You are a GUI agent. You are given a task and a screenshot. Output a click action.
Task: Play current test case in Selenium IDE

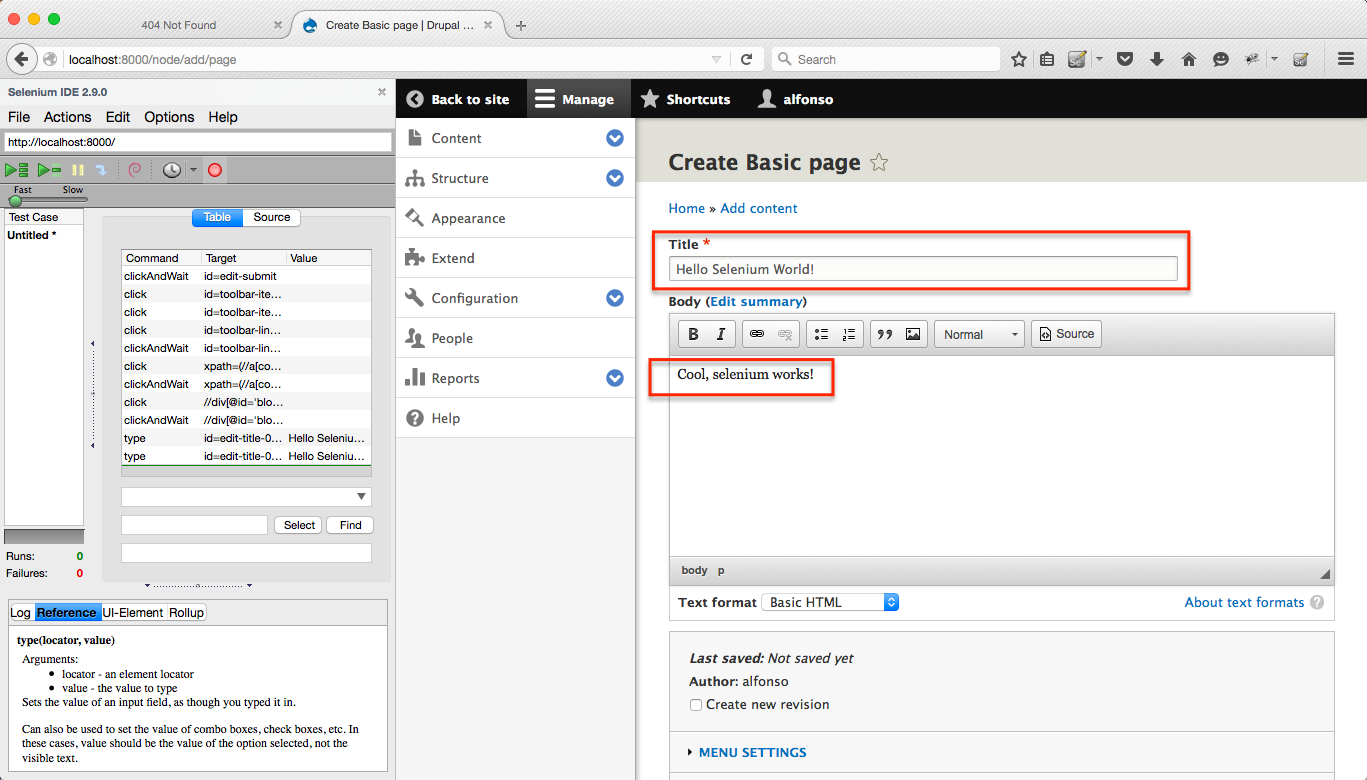(49, 171)
